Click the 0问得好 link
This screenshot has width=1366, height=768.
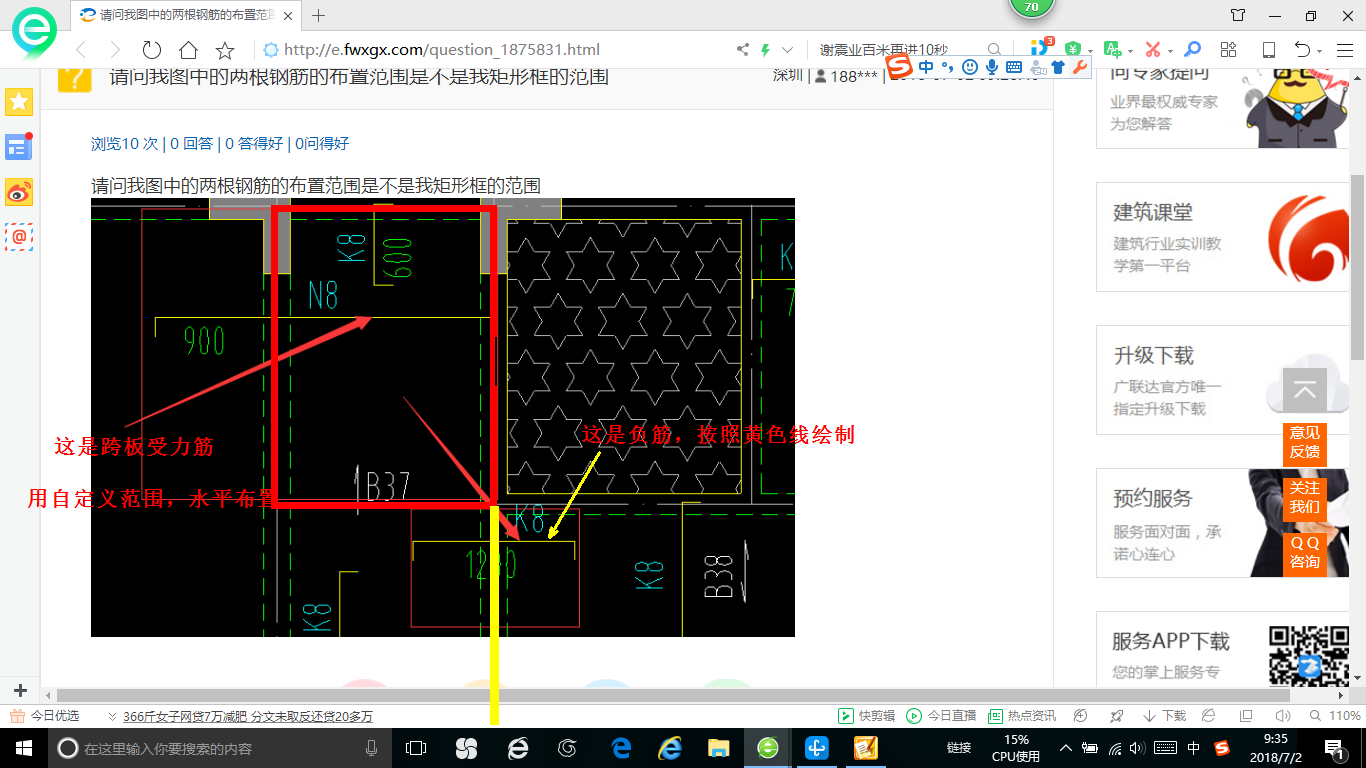pos(322,143)
